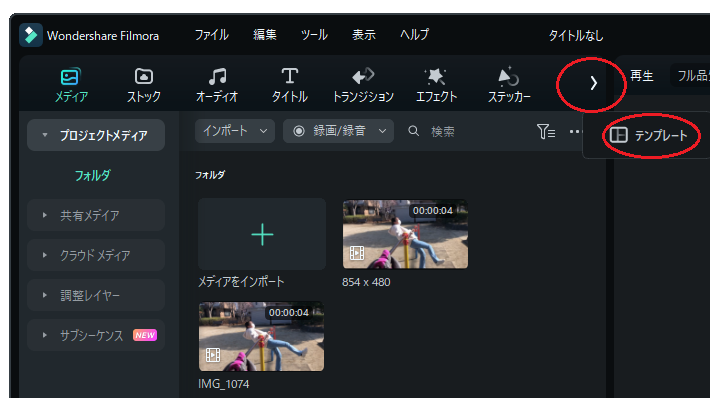This screenshot has height=398, width=710.
Task: Open the ステッカー tab
Action: point(509,85)
